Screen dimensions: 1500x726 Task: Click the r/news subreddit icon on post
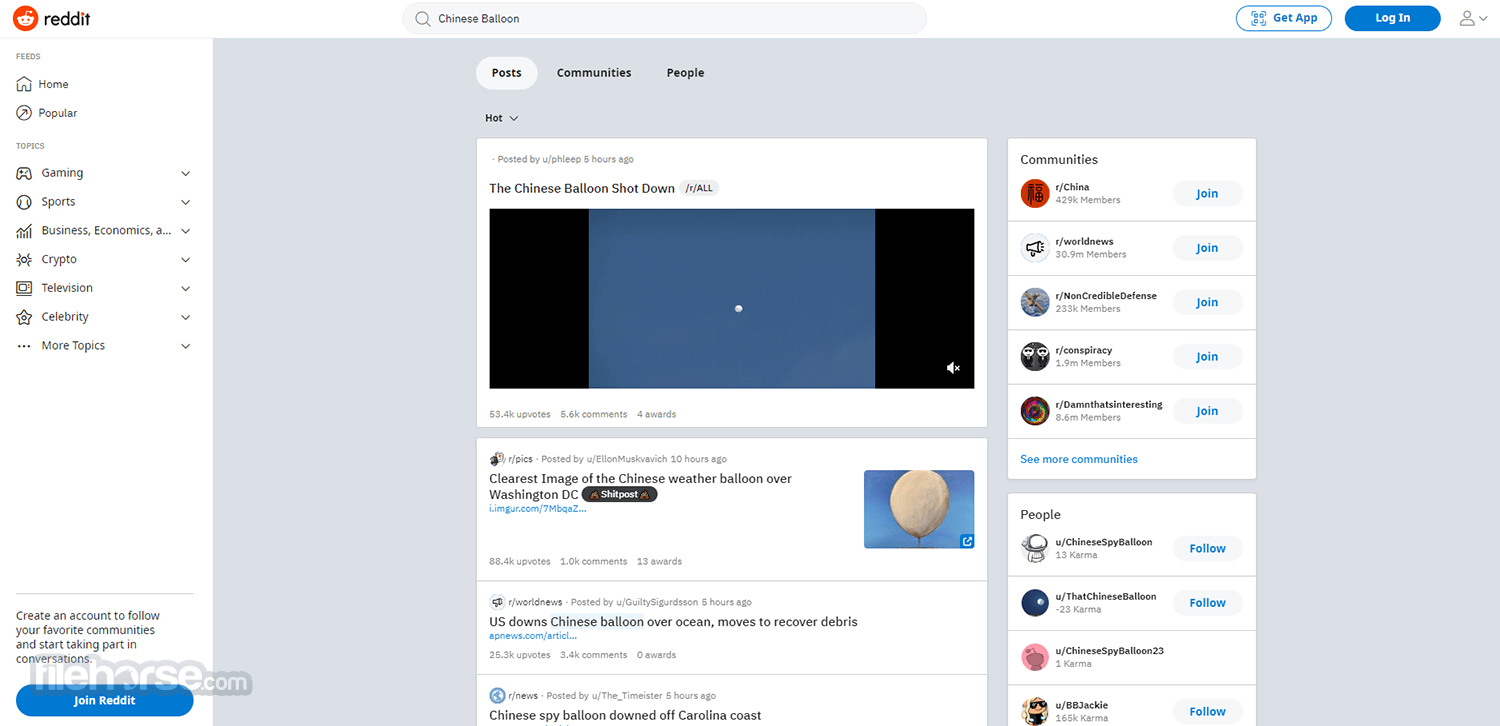pos(497,696)
